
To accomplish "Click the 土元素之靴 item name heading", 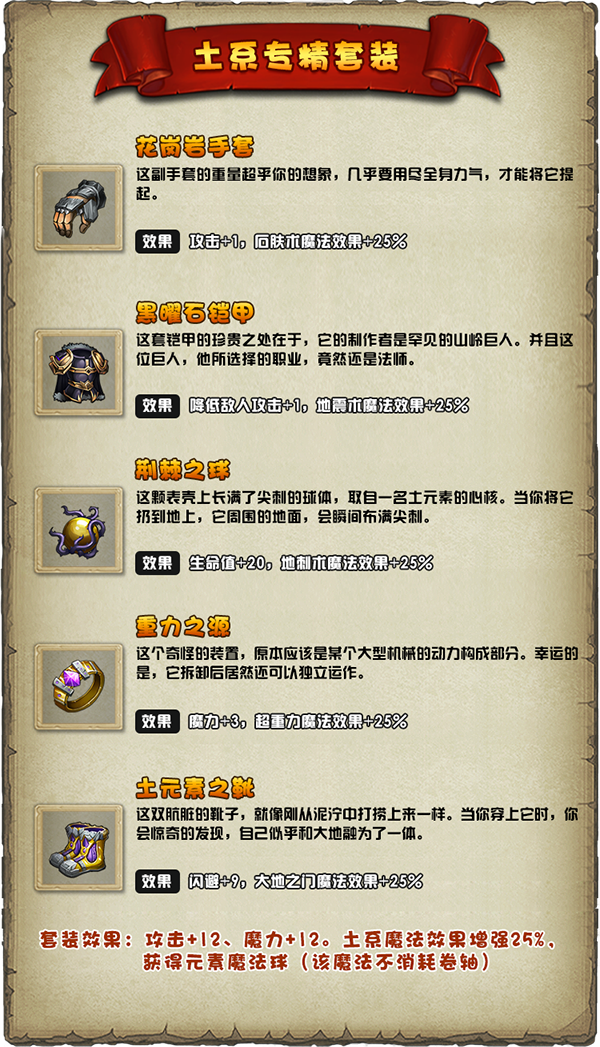I will 195,788.
